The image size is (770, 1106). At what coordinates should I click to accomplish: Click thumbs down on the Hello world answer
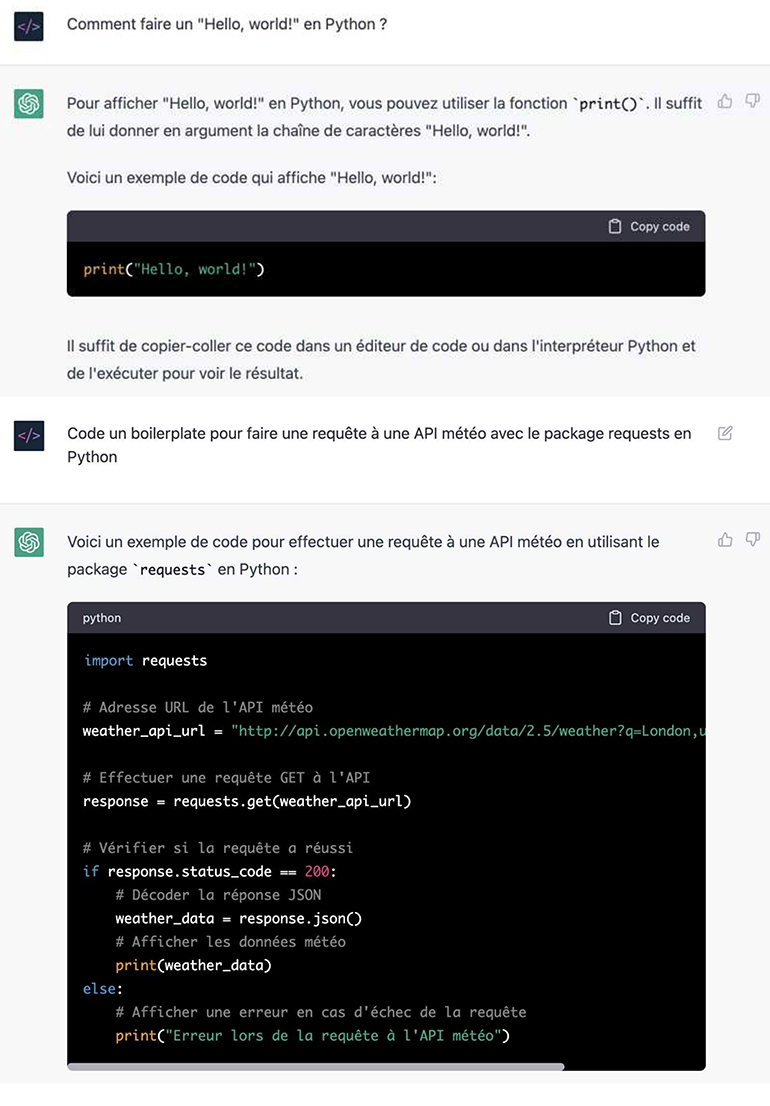coord(753,102)
